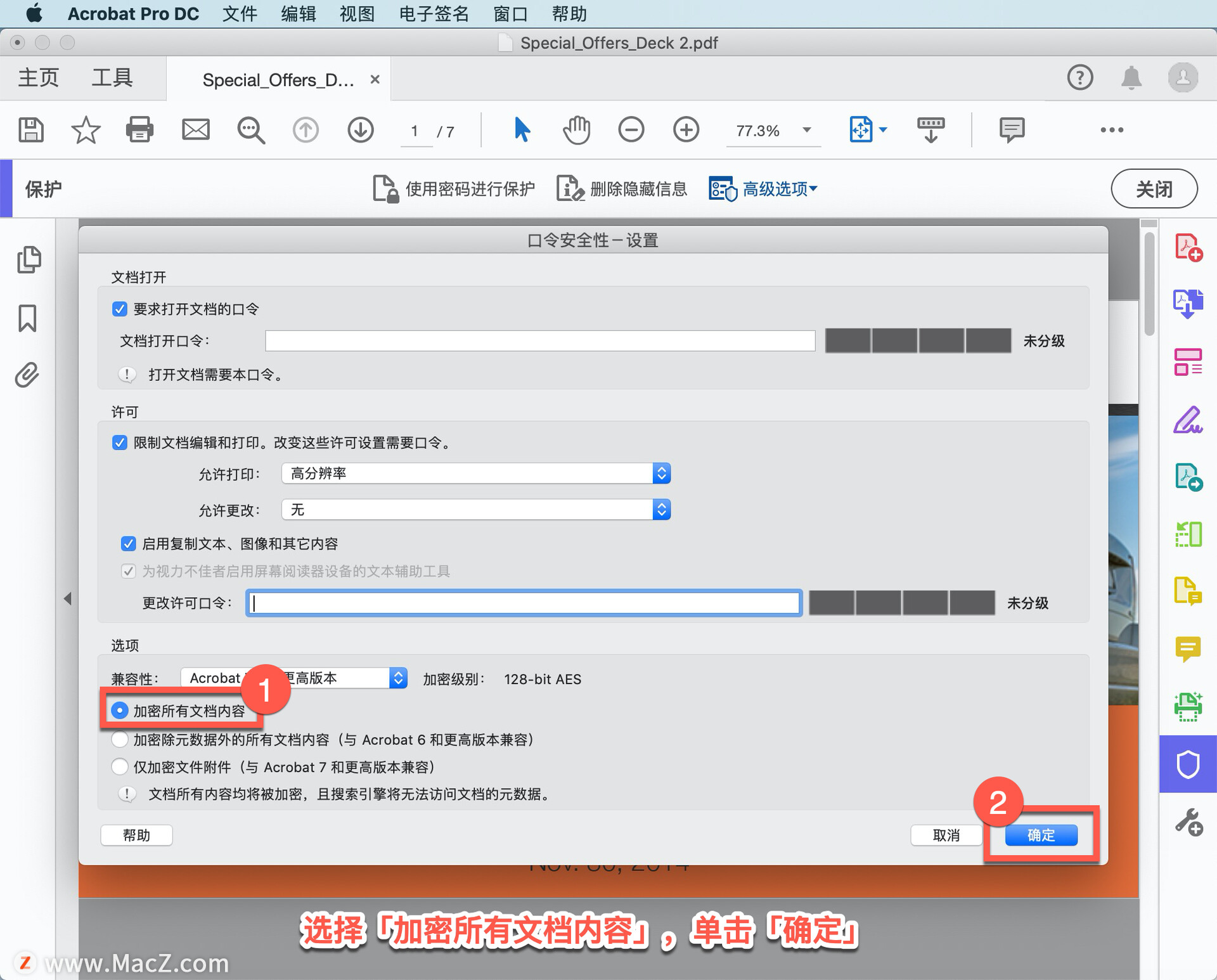Open the help question mark icon

coord(1080,78)
